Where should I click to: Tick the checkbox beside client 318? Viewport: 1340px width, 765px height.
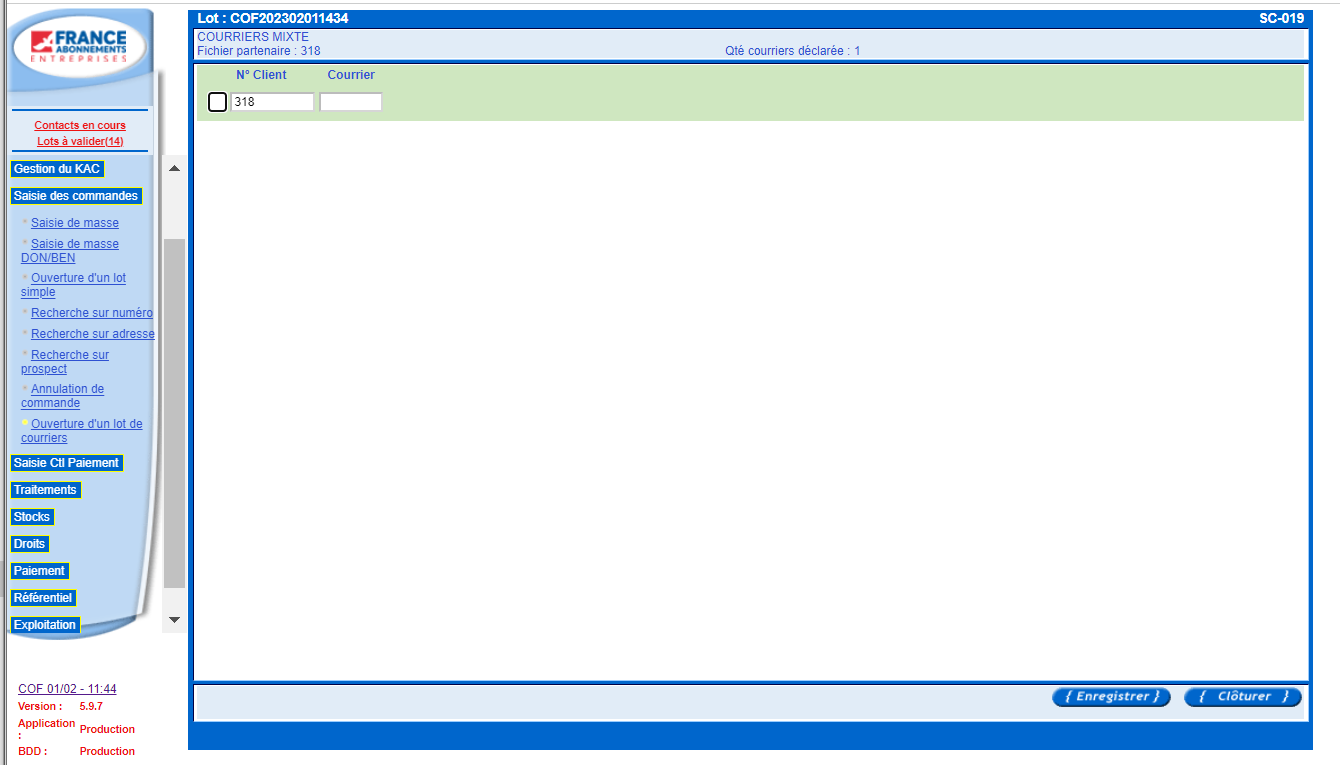(217, 102)
